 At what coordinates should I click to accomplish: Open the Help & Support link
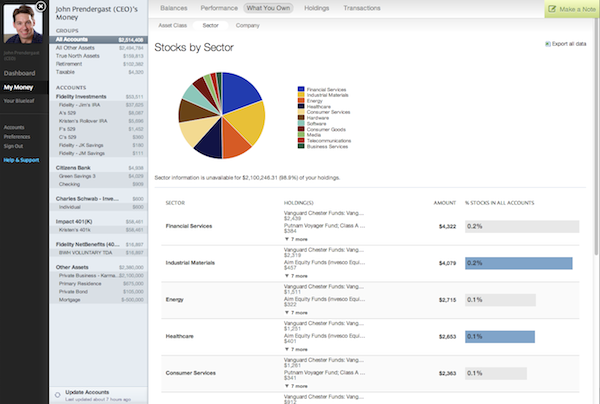(x=22, y=160)
